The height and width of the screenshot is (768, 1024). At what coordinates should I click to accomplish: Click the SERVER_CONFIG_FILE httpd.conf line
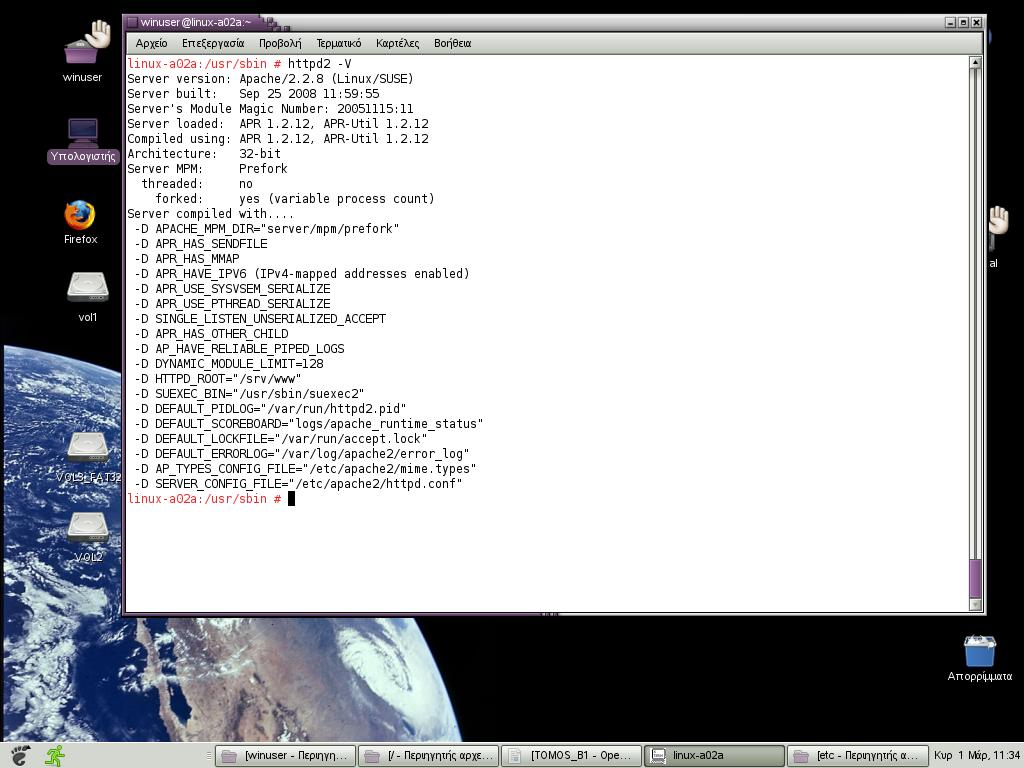pos(298,485)
